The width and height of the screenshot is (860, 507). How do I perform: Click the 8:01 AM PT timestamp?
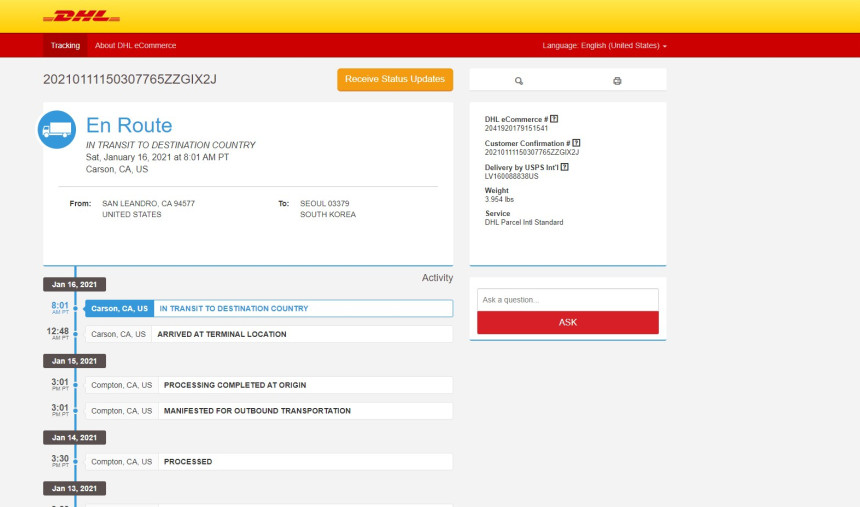coord(60,308)
